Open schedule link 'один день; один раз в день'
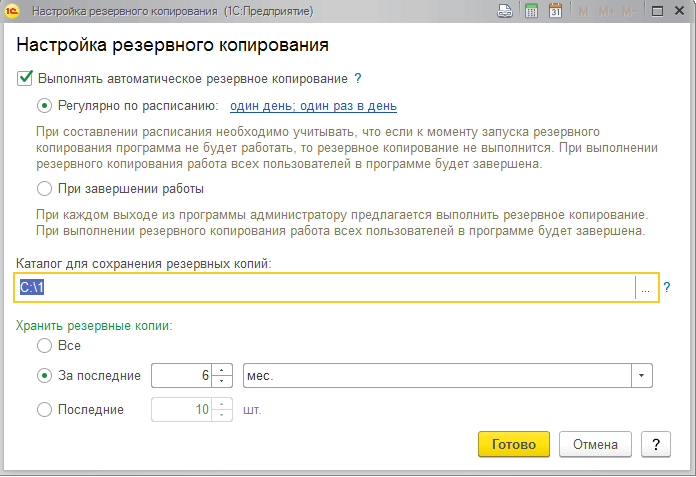This screenshot has height=477, width=696. pyautogui.click(x=313, y=106)
